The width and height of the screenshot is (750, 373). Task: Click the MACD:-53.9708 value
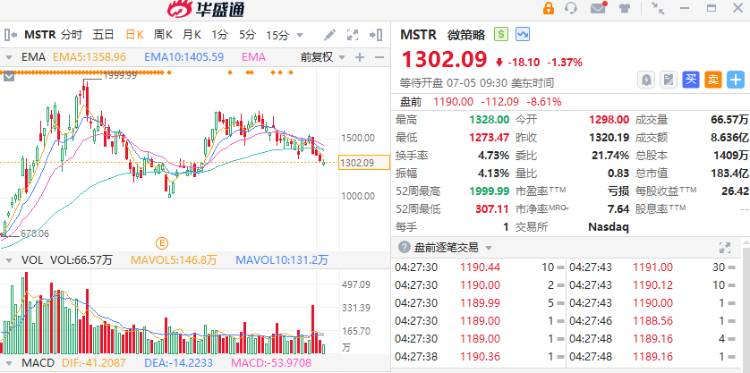[271, 363]
